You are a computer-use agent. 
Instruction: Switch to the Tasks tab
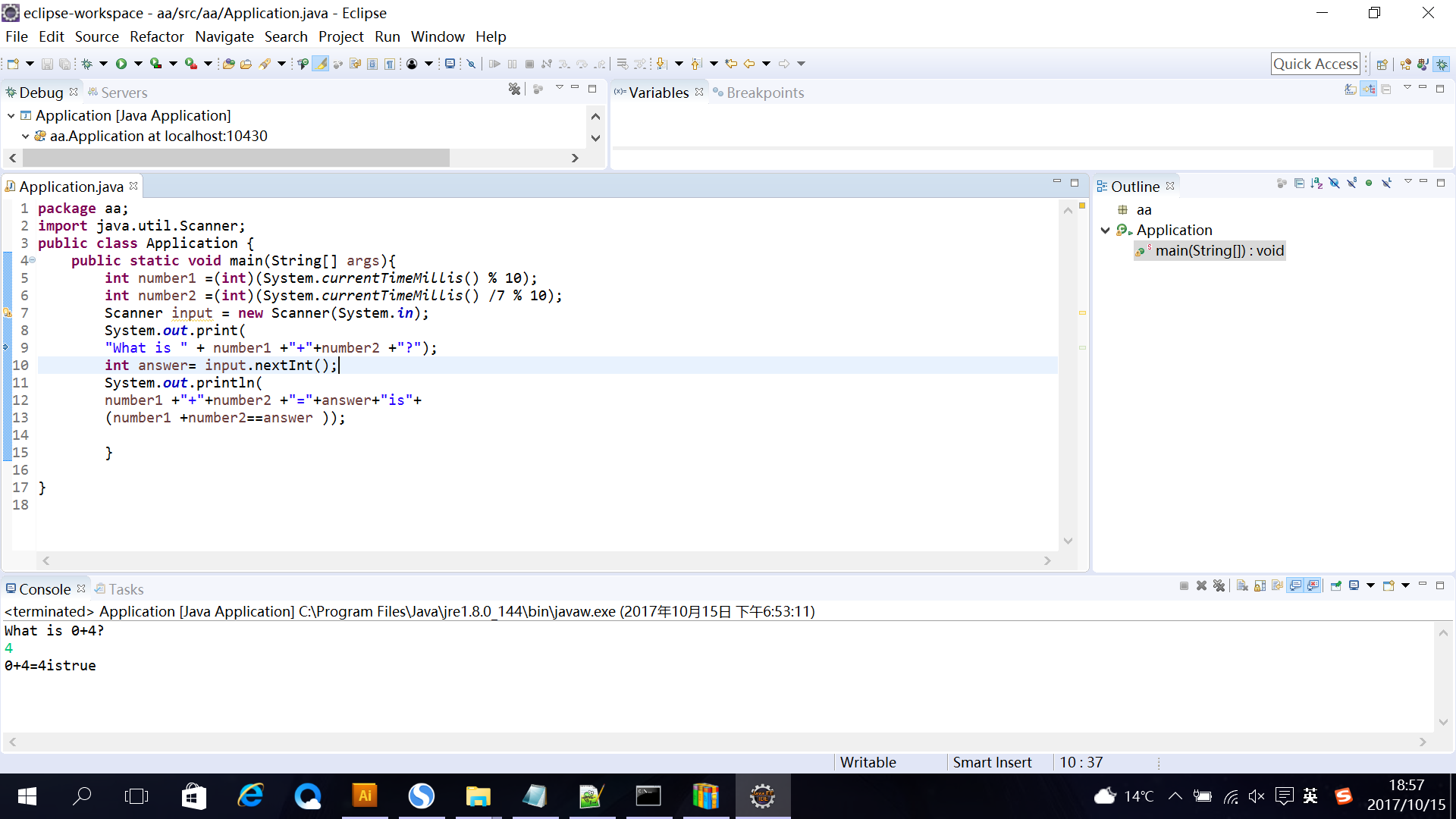pyautogui.click(x=119, y=589)
